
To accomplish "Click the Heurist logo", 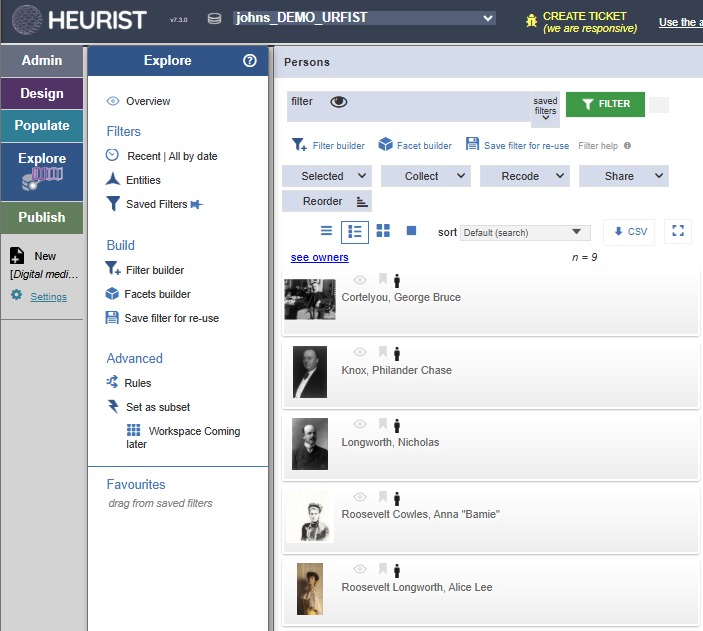I will point(79,20).
